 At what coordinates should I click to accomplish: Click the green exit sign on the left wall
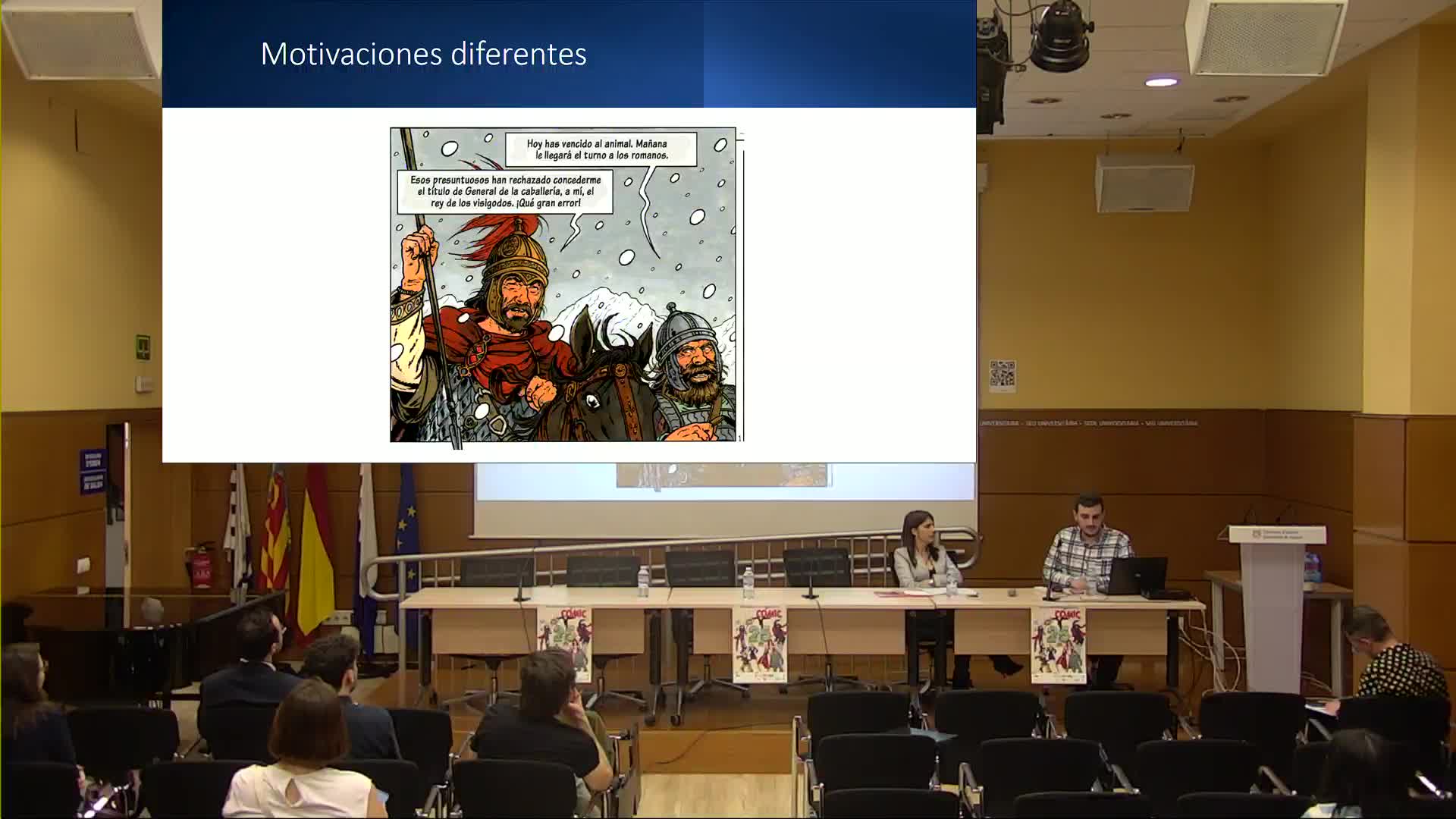point(143,347)
